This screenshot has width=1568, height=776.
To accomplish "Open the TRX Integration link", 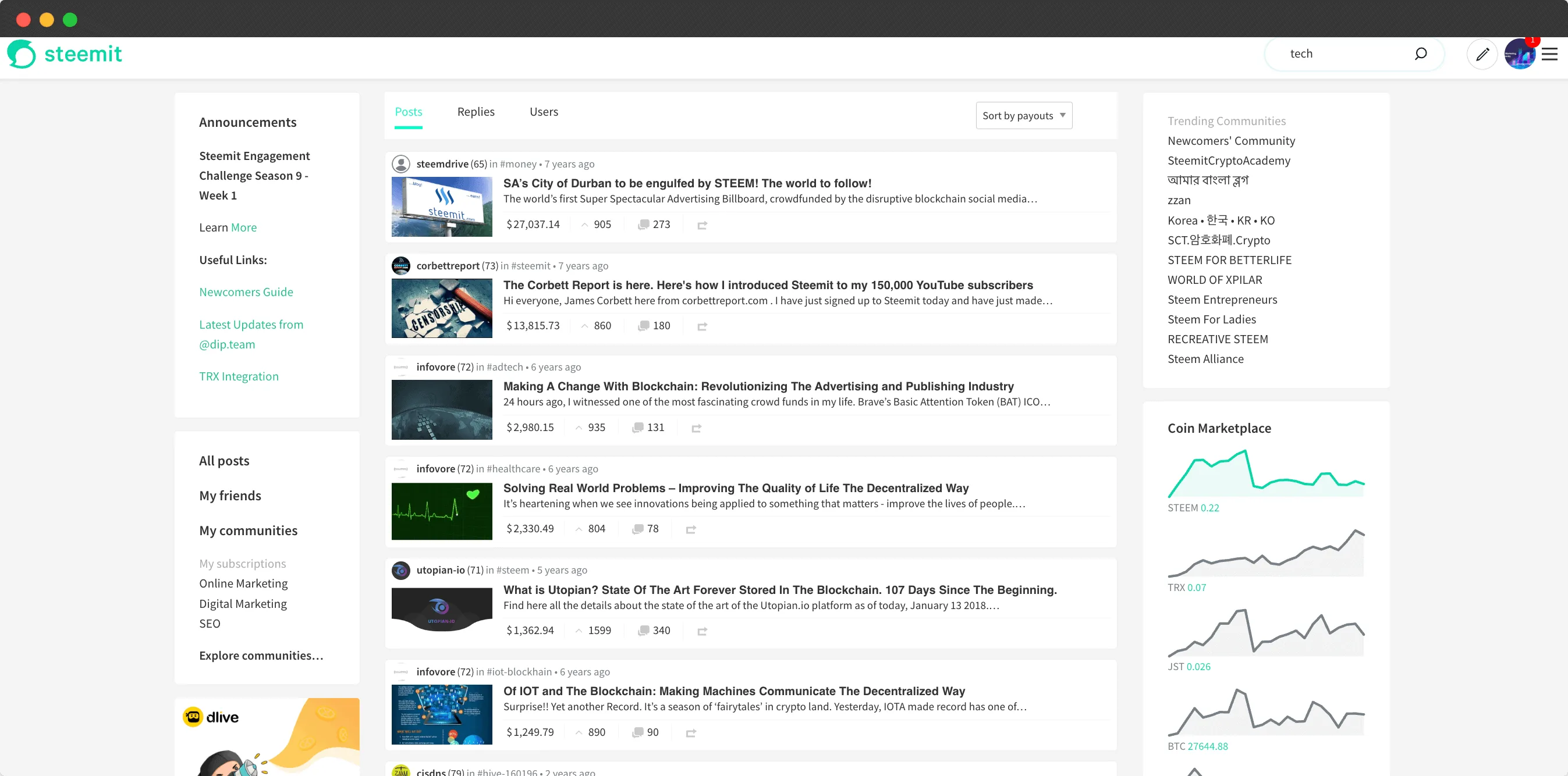I will (x=239, y=376).
